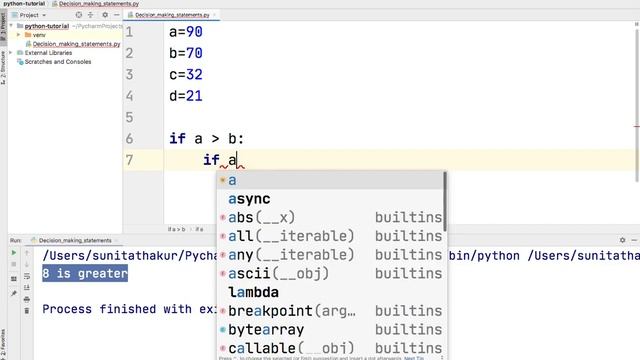Click code line 'd=21'
This screenshot has height=360, width=640.
[186, 96]
